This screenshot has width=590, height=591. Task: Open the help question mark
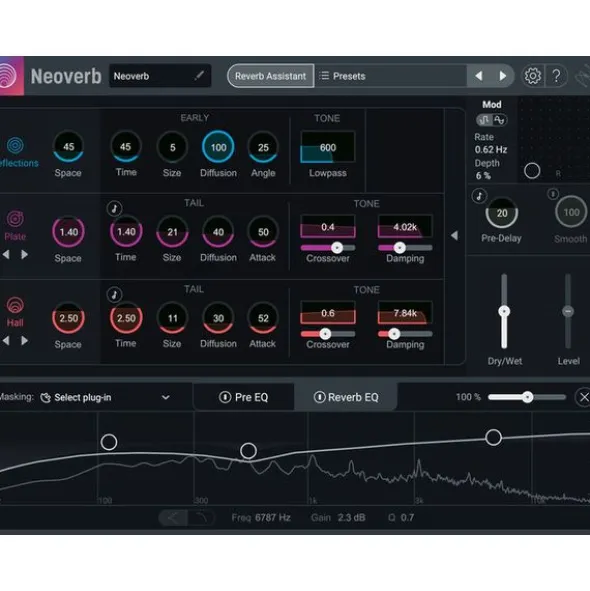(x=556, y=76)
